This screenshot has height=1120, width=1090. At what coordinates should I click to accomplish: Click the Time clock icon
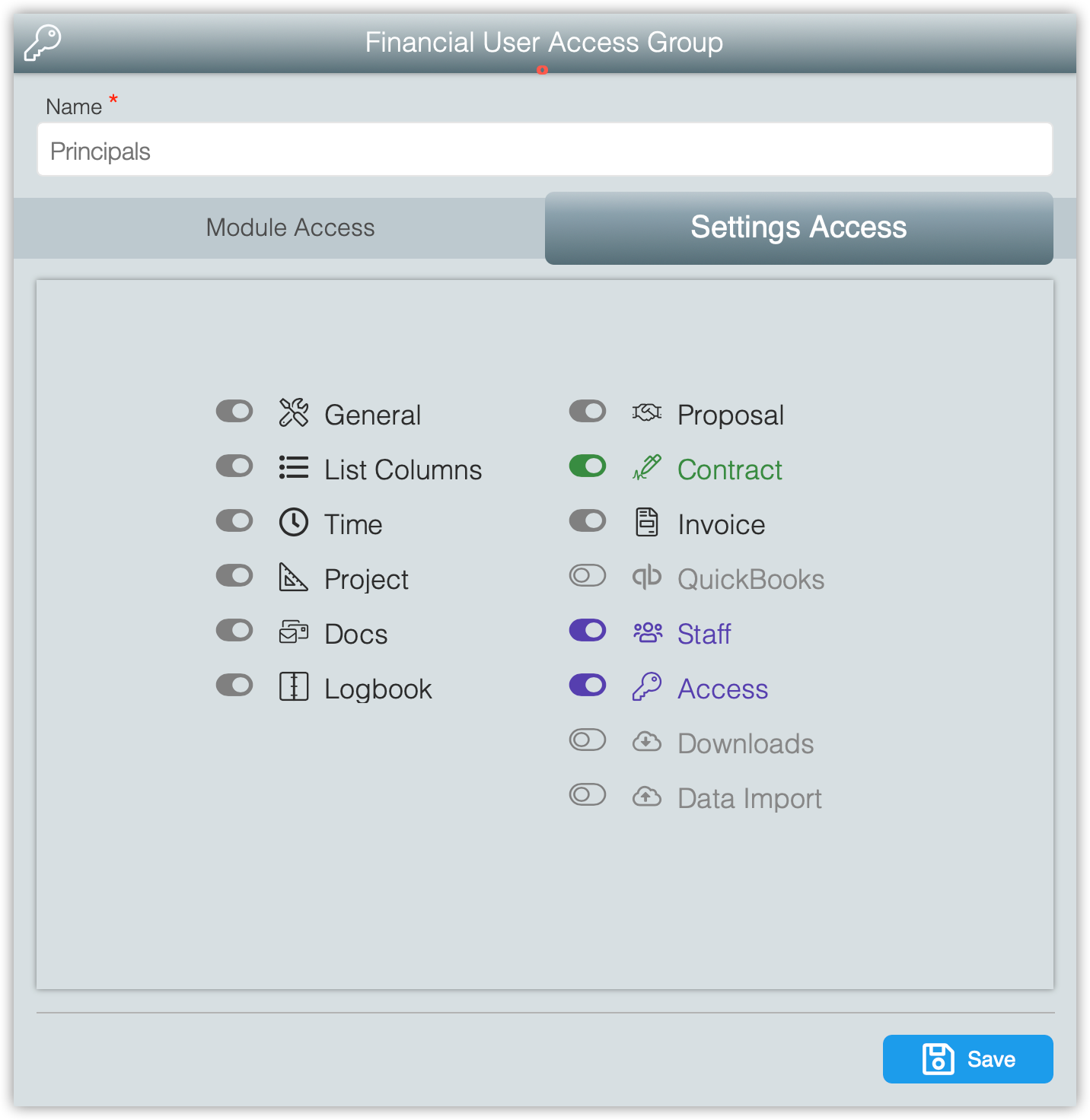coord(294,523)
